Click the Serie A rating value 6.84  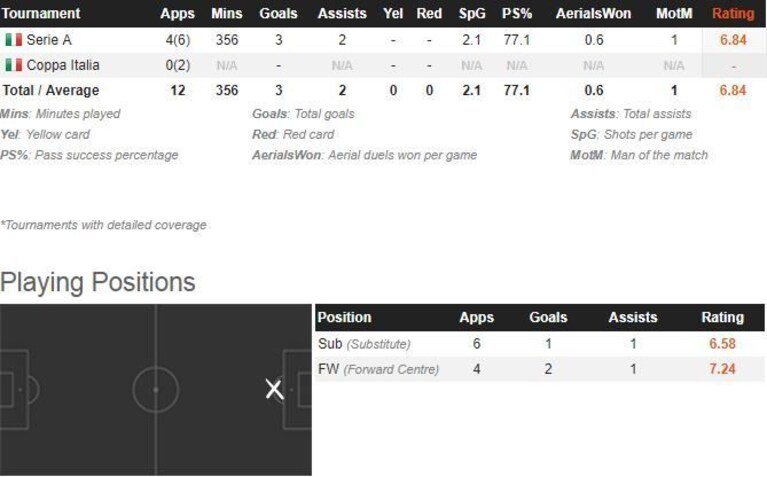click(x=733, y=40)
